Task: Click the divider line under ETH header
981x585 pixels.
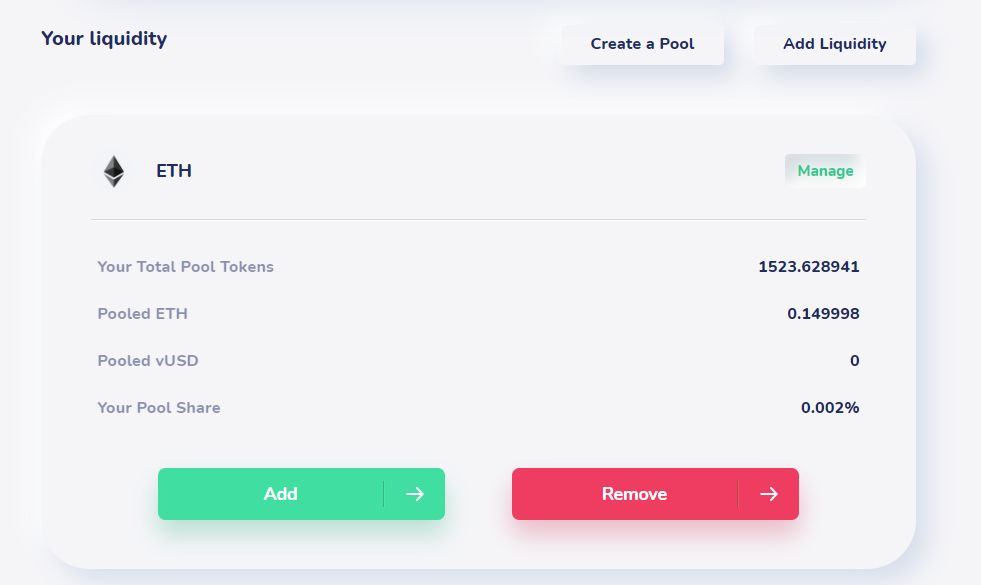Action: (x=479, y=220)
